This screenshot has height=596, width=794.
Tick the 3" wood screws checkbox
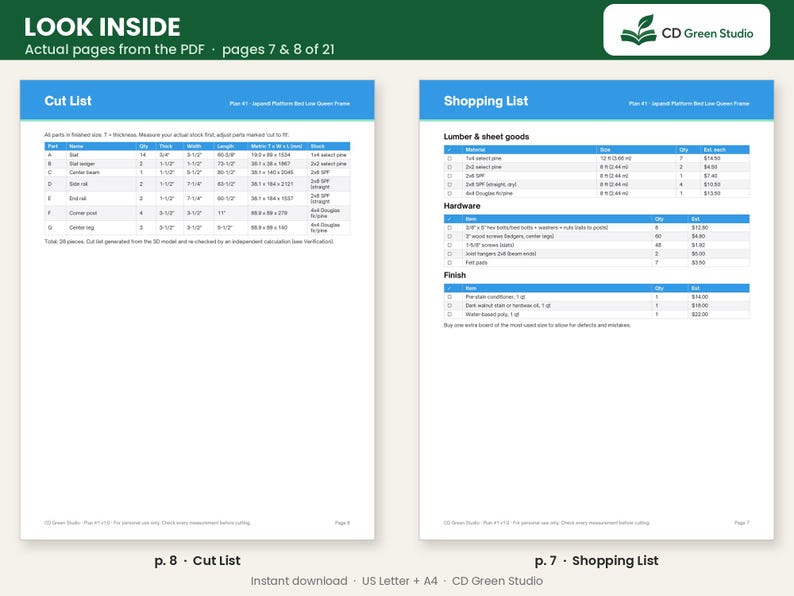449,236
